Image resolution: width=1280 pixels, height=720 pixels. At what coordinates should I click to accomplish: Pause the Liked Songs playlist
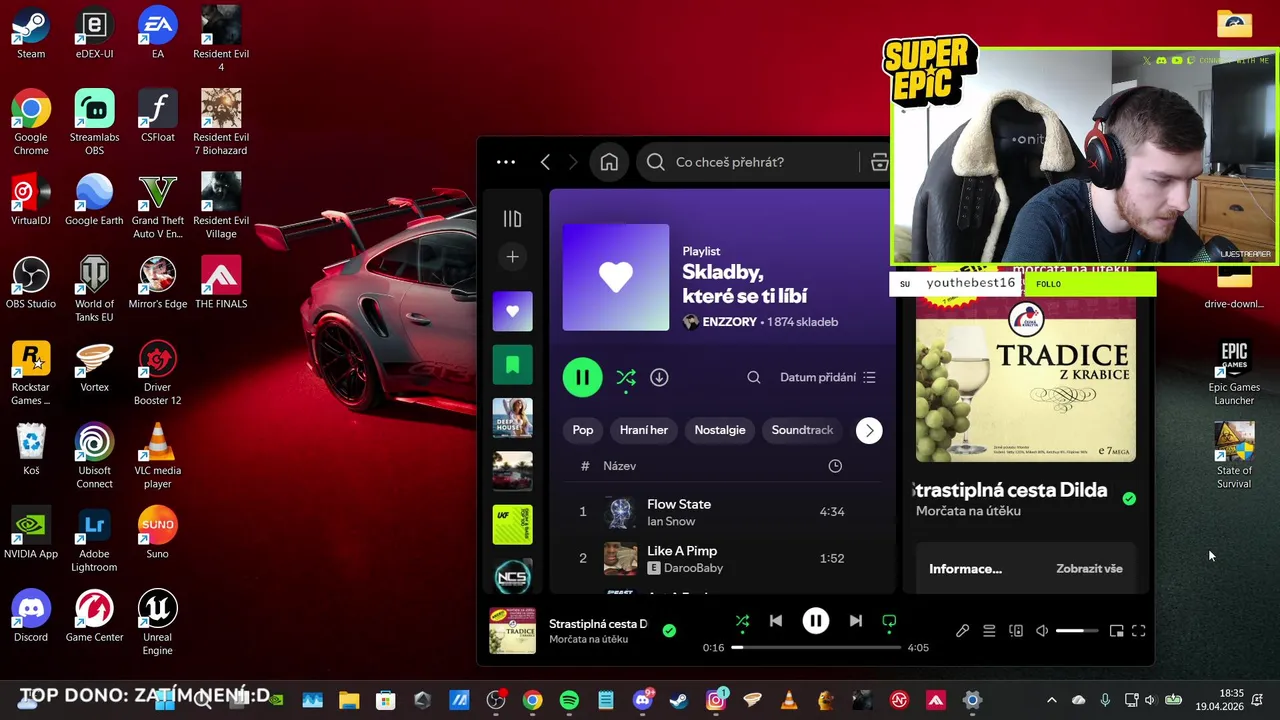point(582,377)
